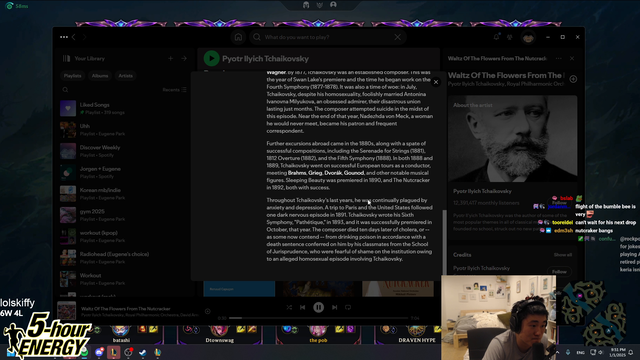Skip to previous track
Image resolution: width=640 pixels, height=360 pixels.
click(x=302, y=307)
